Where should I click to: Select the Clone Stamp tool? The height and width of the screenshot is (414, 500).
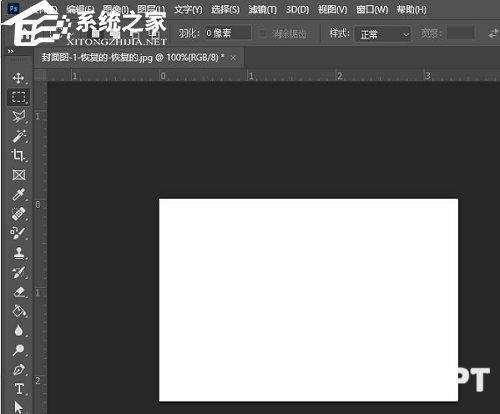pos(19,253)
